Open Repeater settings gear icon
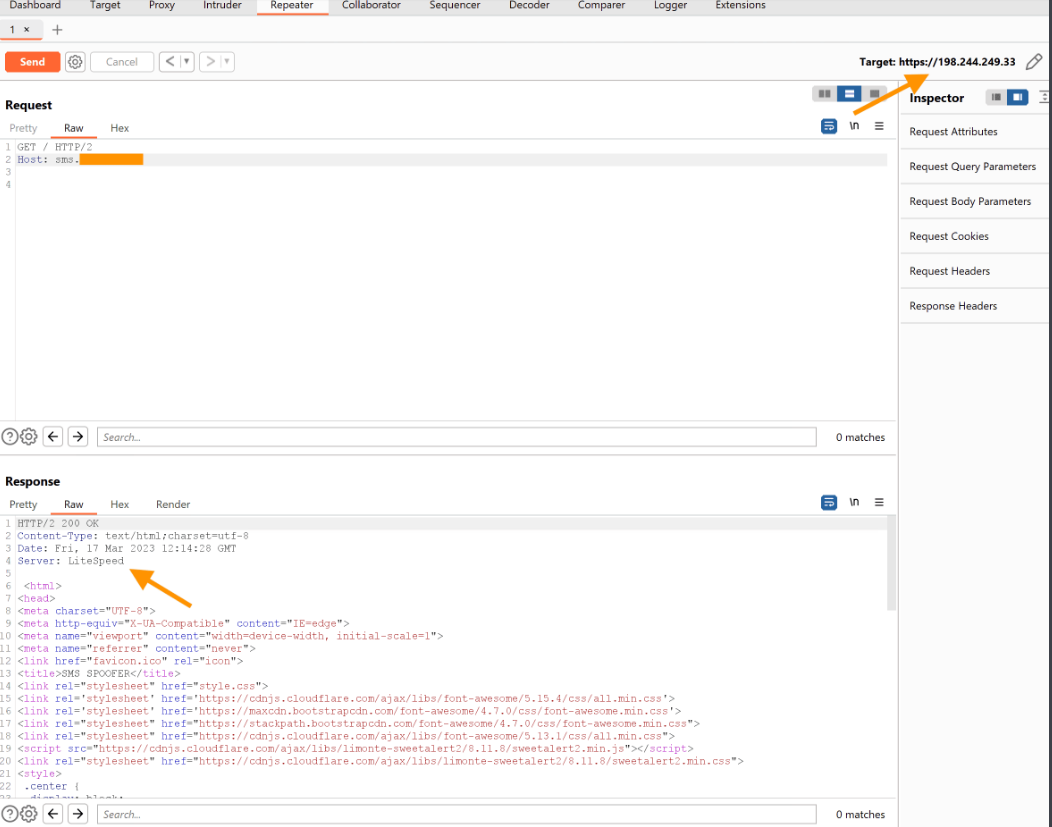 tap(75, 62)
